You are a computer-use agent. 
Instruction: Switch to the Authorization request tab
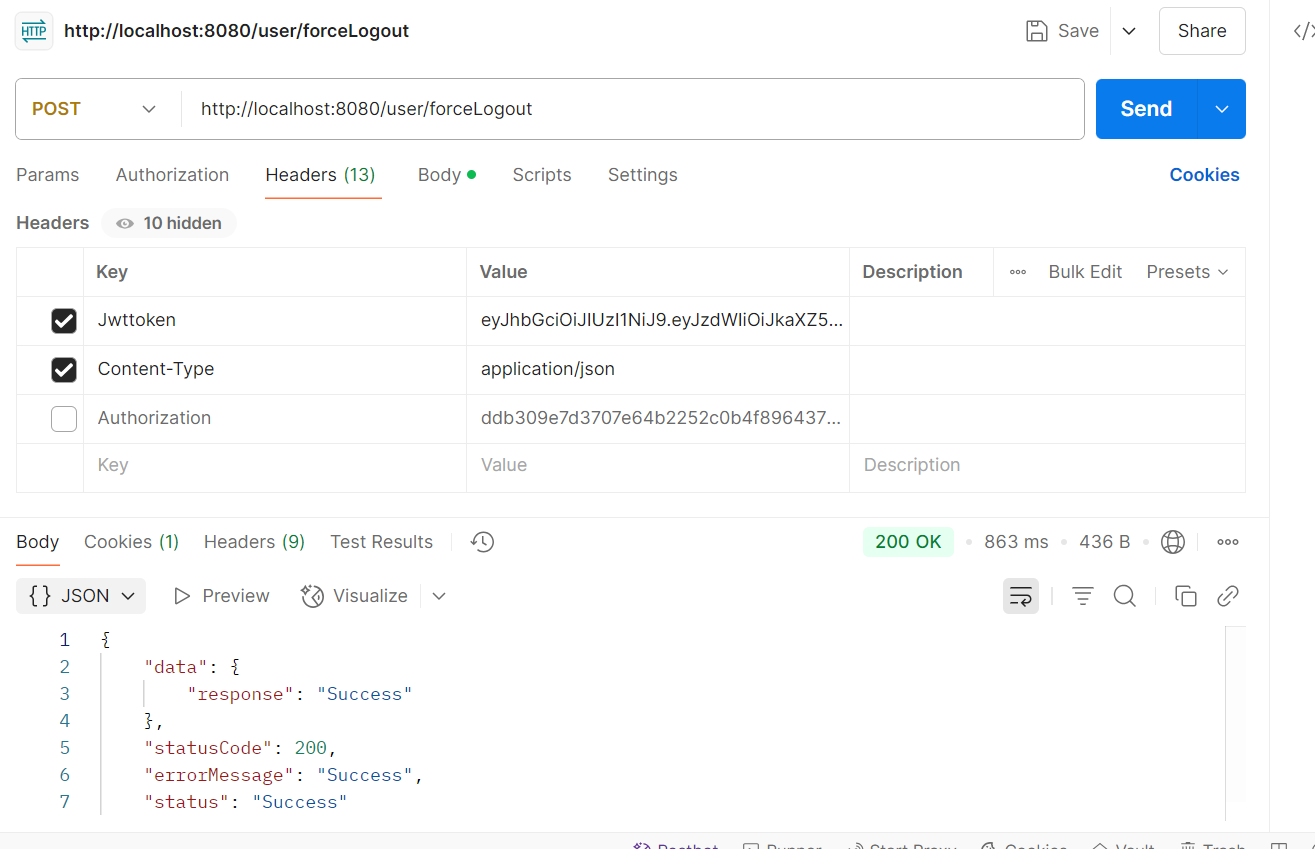coord(172,175)
